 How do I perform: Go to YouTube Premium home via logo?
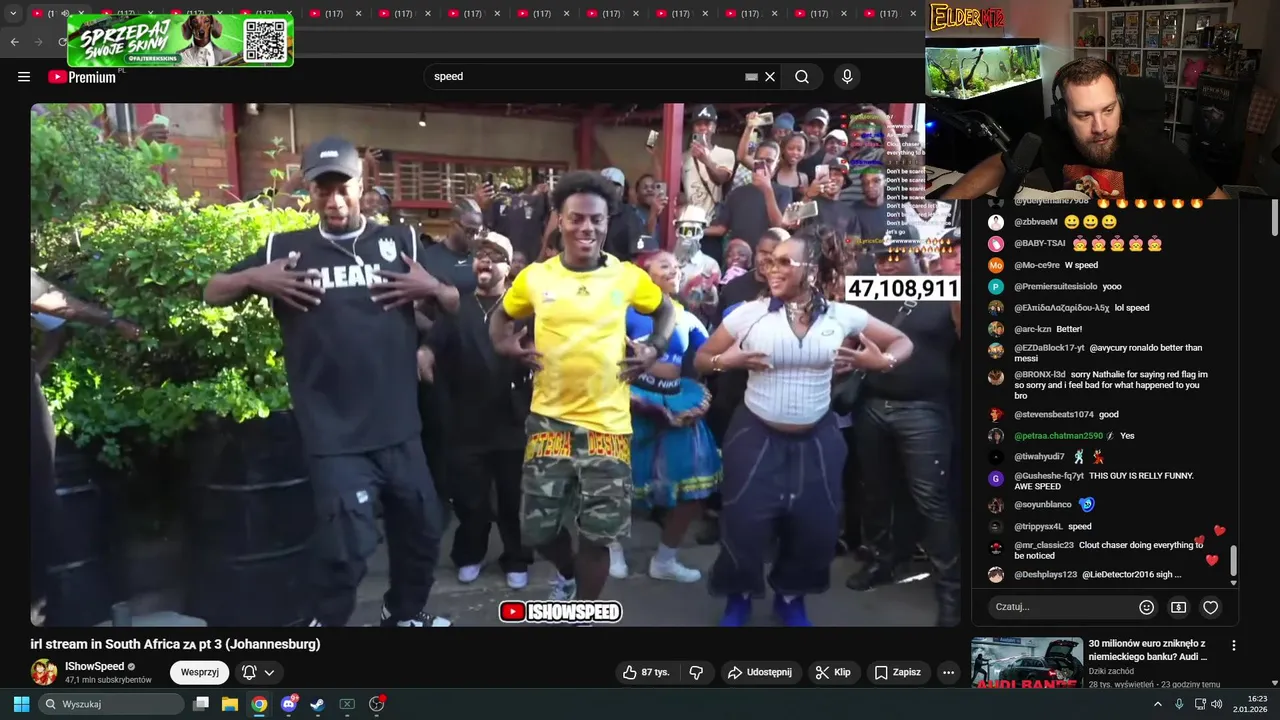(82, 77)
